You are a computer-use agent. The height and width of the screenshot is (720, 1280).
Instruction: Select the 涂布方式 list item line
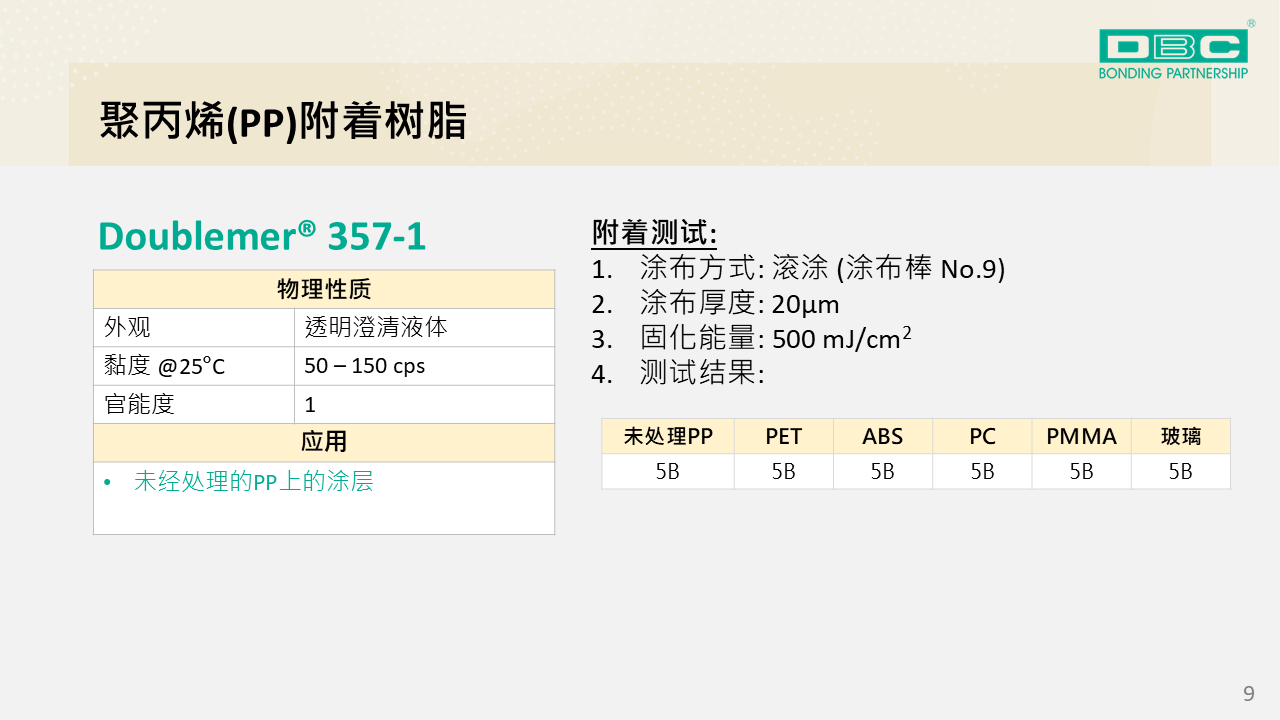(x=820, y=268)
